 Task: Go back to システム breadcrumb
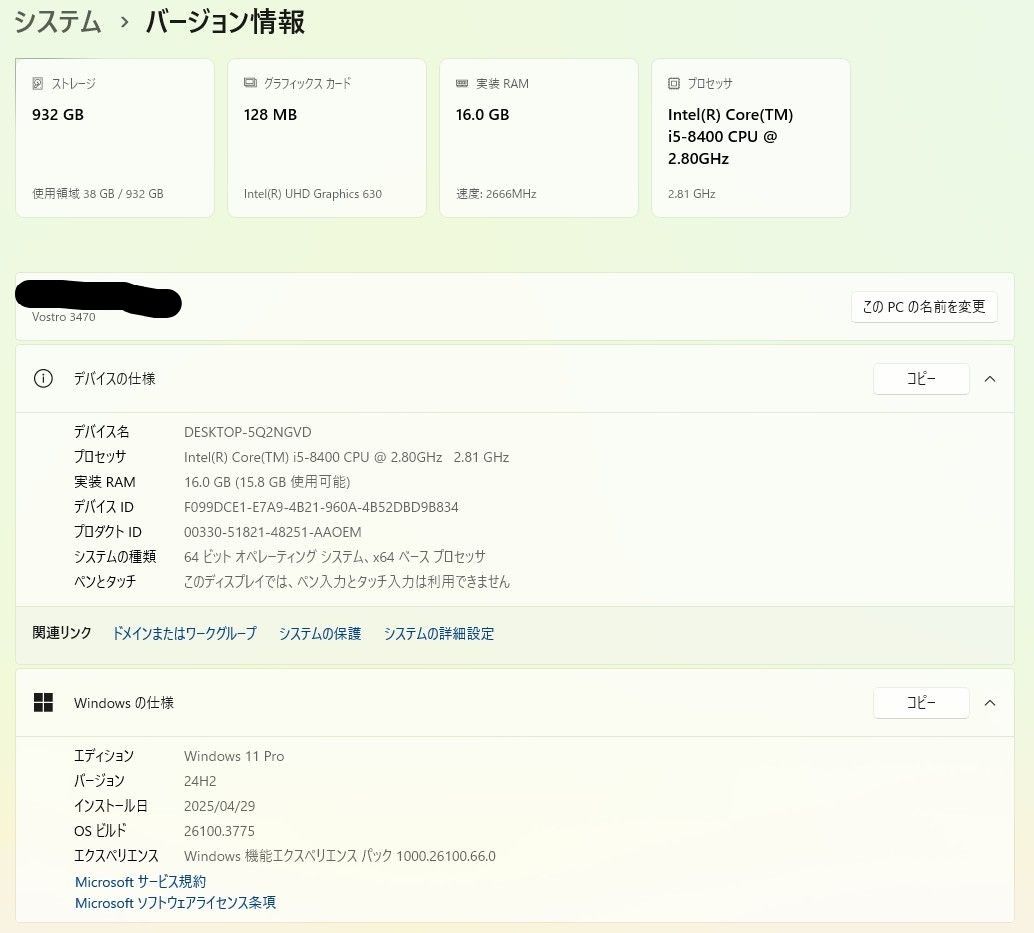click(58, 22)
